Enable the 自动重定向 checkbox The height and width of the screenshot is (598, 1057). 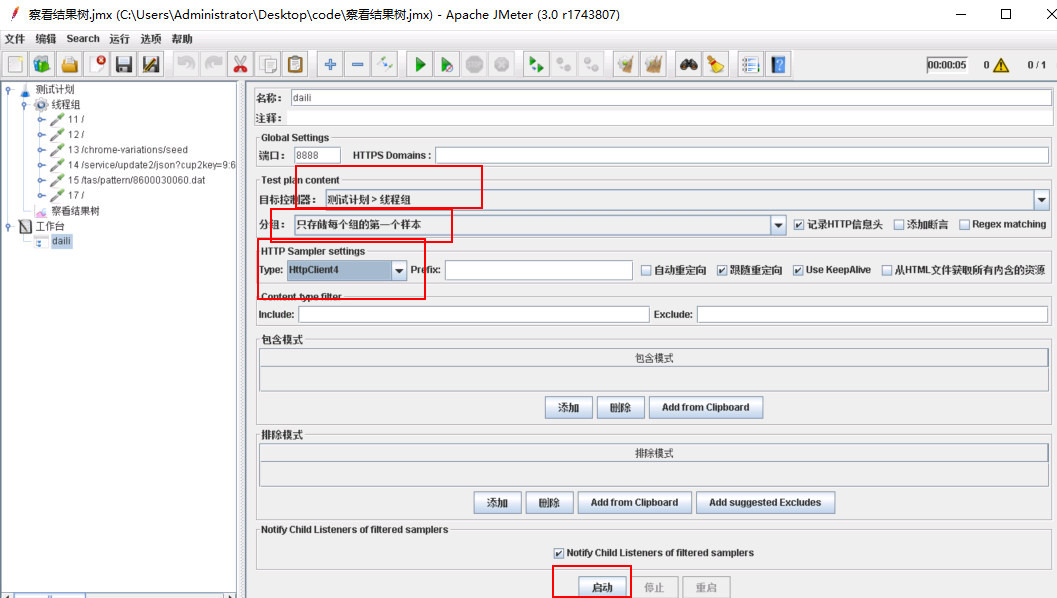pos(646,270)
